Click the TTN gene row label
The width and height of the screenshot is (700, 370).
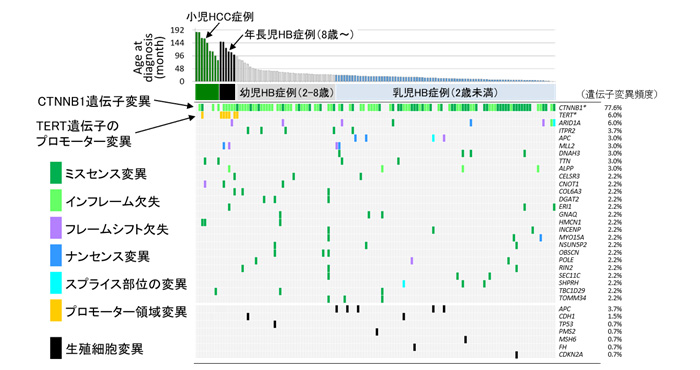click(x=565, y=161)
